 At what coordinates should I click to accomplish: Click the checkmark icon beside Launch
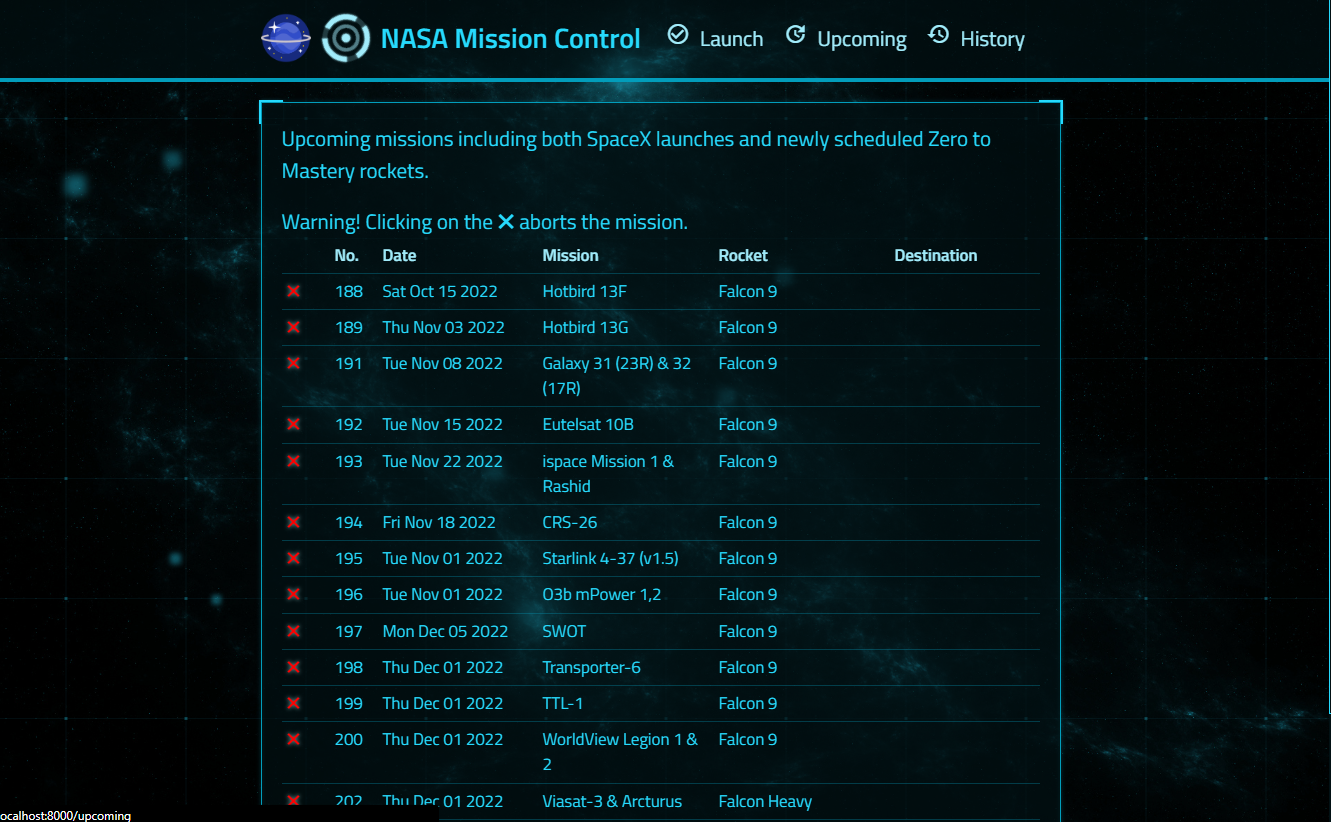pos(678,35)
